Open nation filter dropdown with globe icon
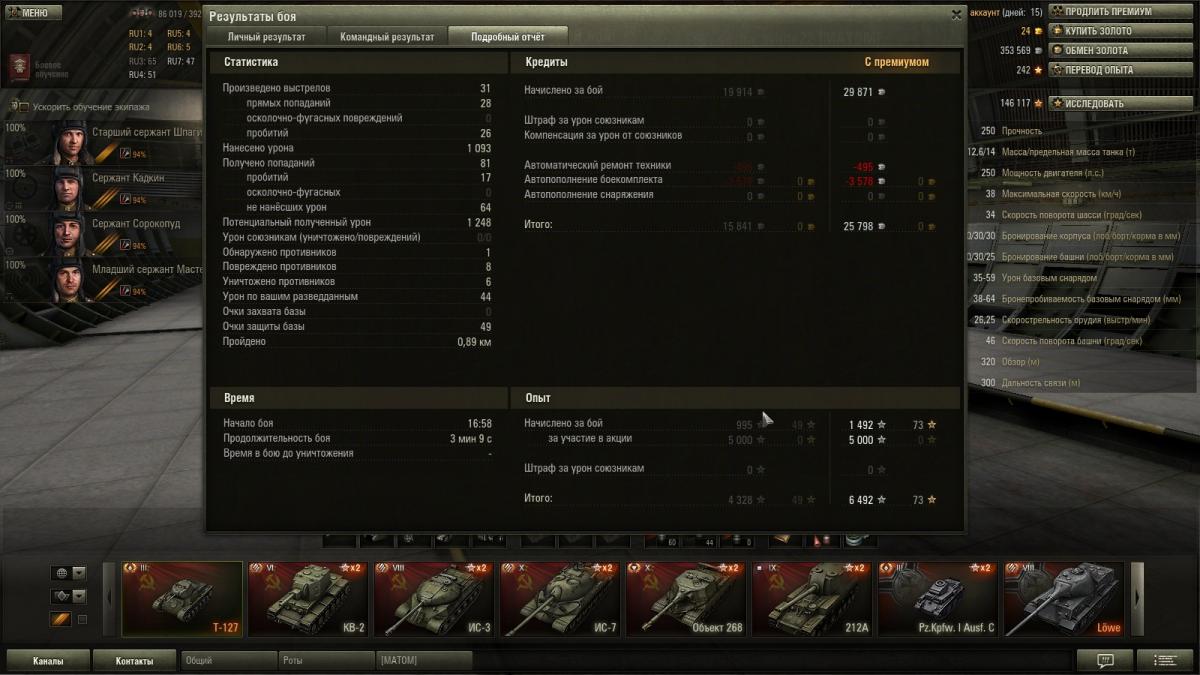The image size is (1200, 675). point(69,573)
